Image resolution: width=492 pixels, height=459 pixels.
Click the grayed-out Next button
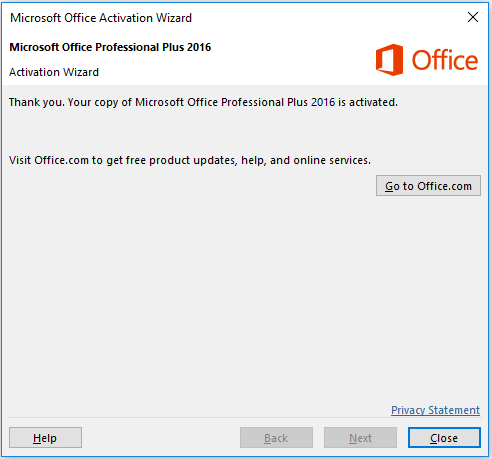pyautogui.click(x=360, y=438)
